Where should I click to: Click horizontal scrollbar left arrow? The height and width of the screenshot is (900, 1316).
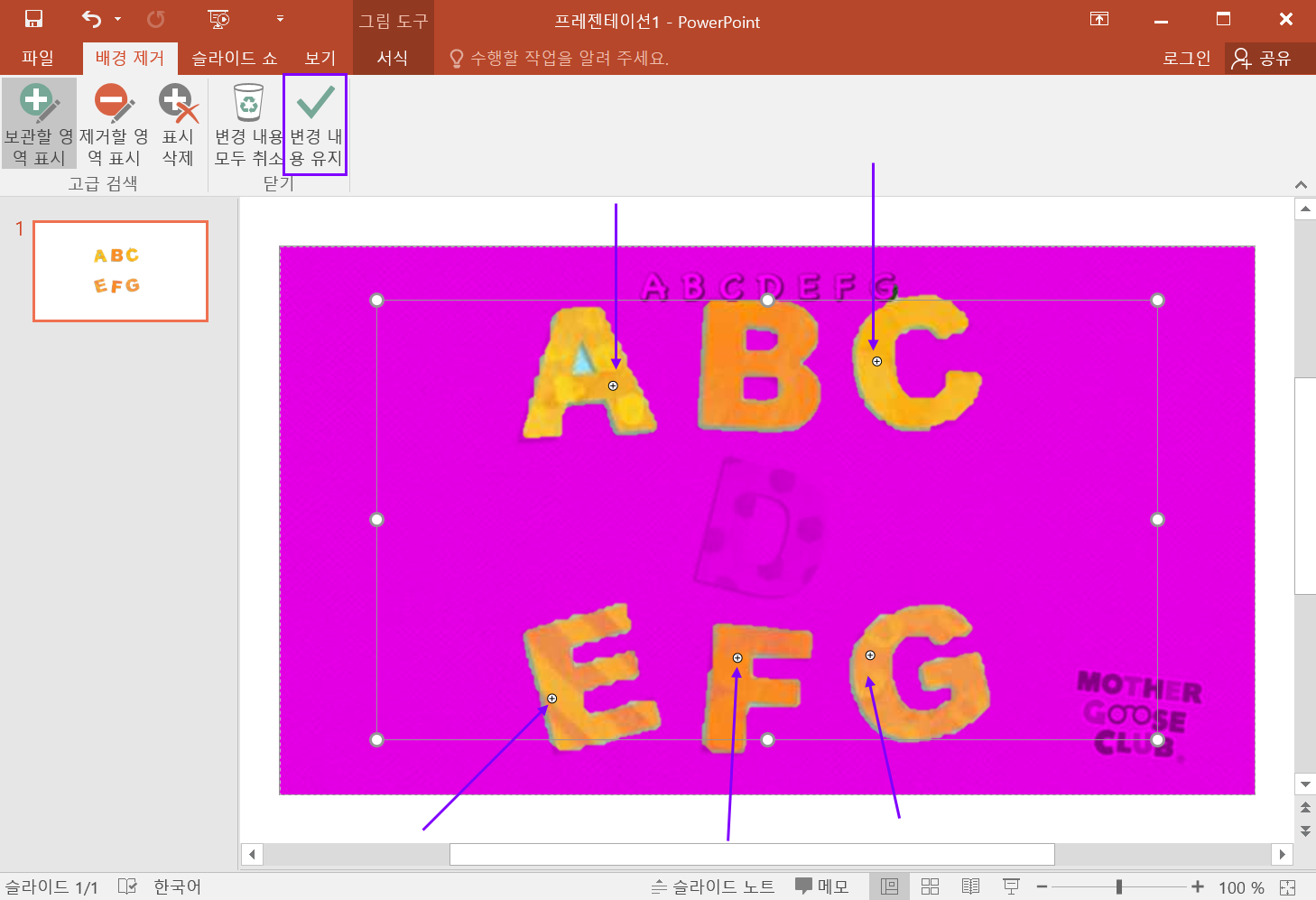click(252, 854)
